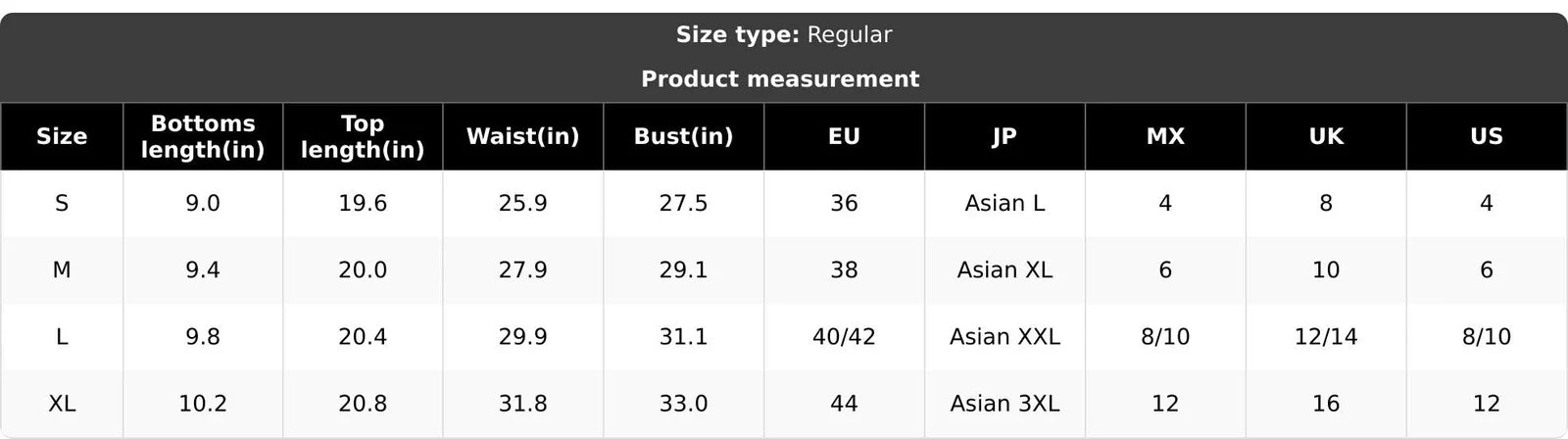Select the Asian 3XL cell
Screen dimensions: 1568x439
pos(1004,403)
